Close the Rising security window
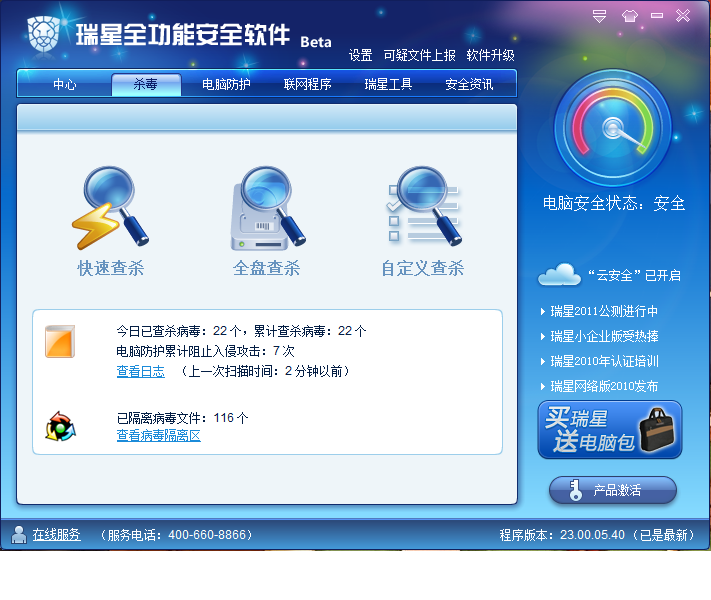 [683, 16]
